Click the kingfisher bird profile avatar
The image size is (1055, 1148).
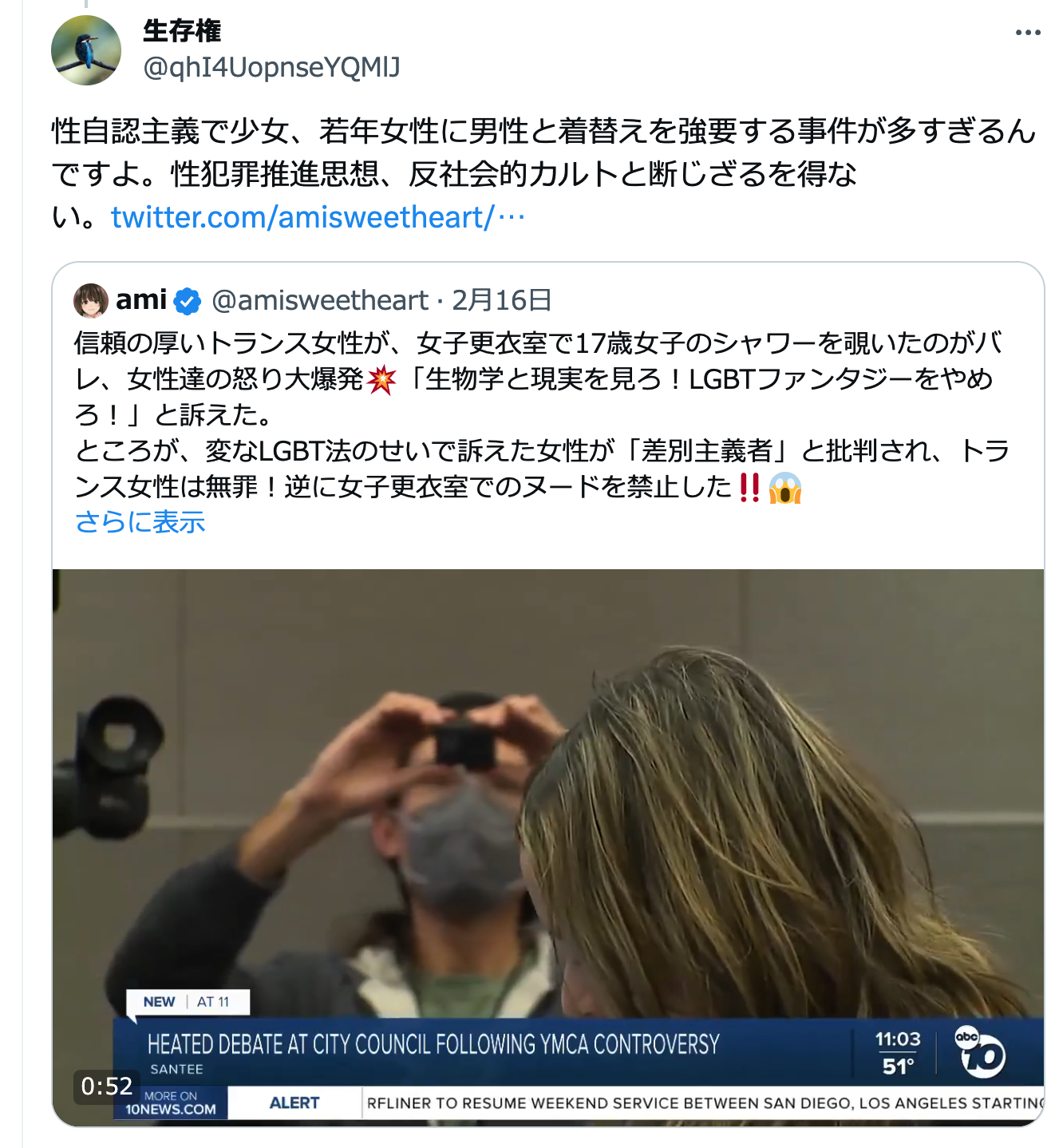tap(86, 50)
